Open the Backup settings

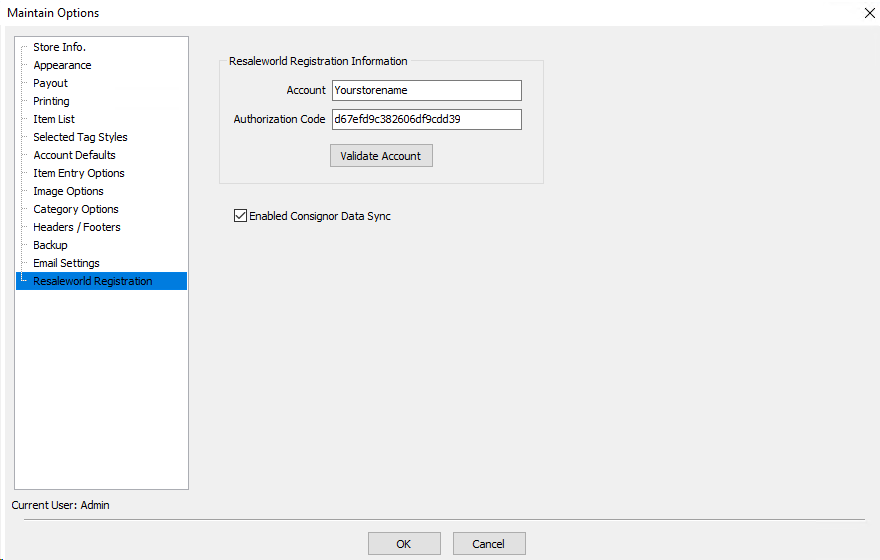(x=50, y=245)
